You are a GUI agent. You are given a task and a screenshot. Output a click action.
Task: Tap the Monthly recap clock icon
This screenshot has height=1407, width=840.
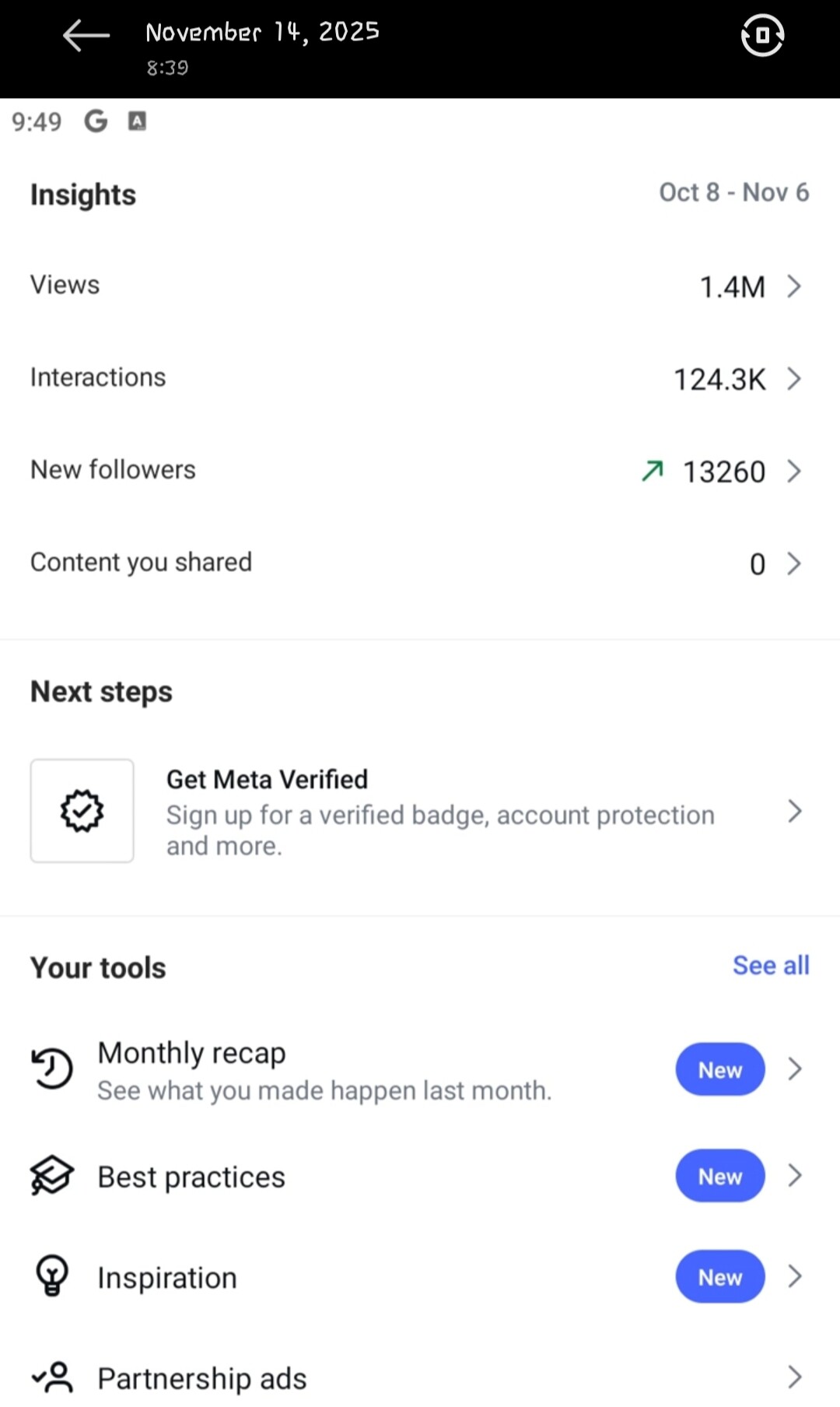(x=52, y=1068)
